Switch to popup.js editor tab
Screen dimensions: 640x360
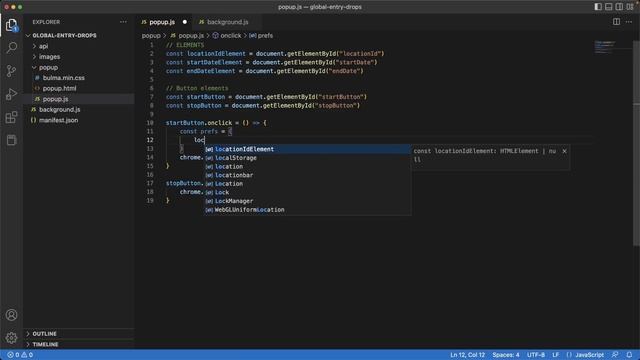click(162, 22)
